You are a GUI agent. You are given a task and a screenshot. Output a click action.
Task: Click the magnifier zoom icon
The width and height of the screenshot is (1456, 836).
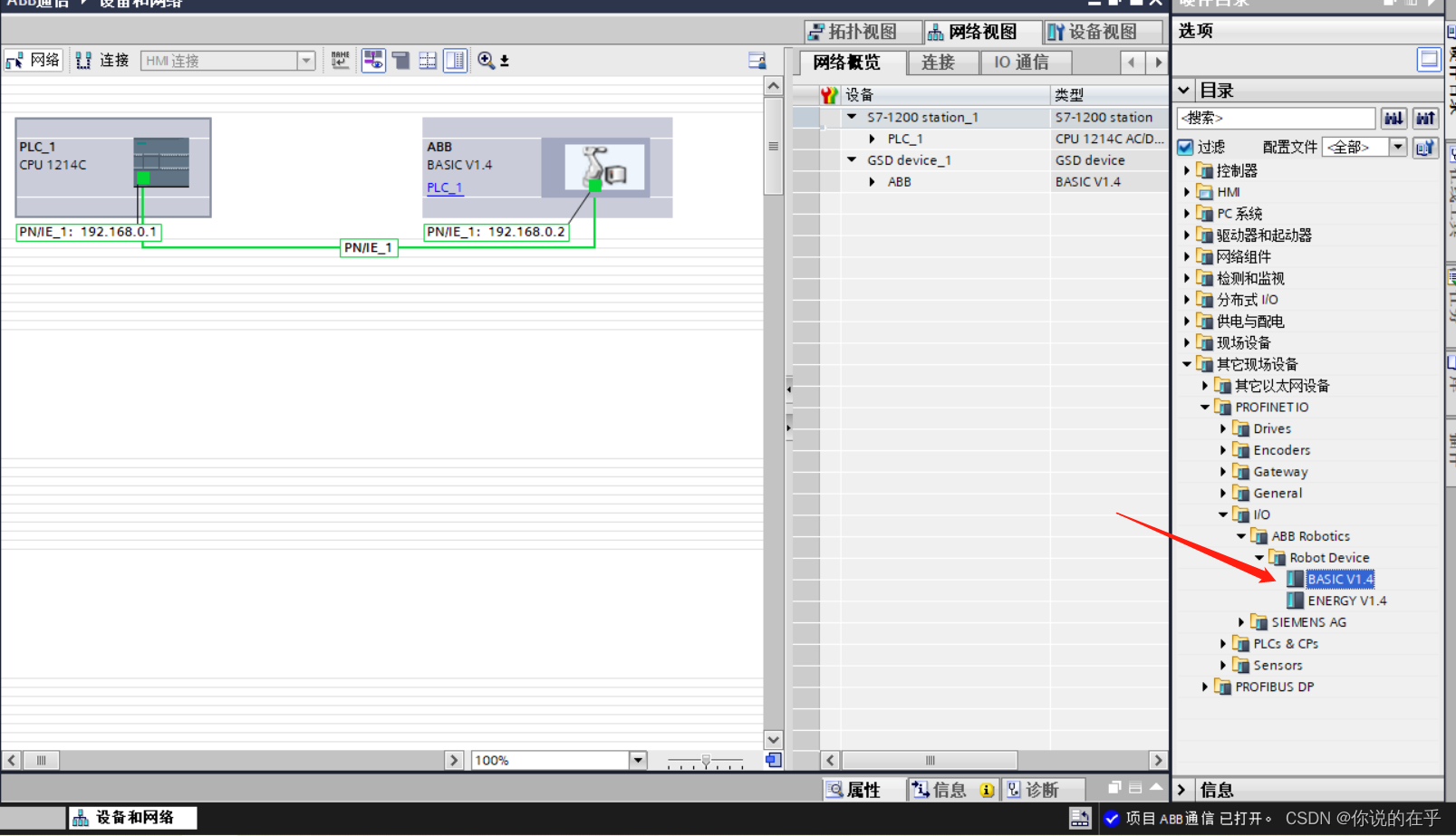(486, 61)
